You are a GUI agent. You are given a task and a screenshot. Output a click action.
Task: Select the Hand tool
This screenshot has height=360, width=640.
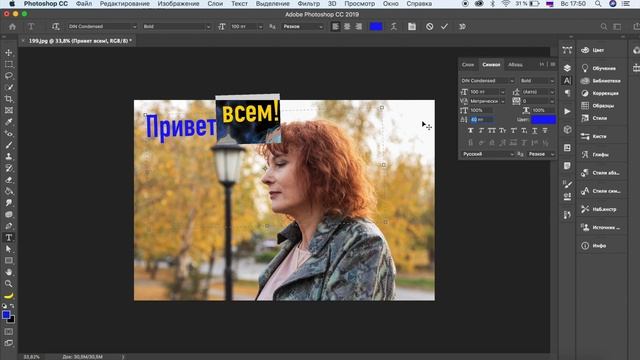coord(9,272)
